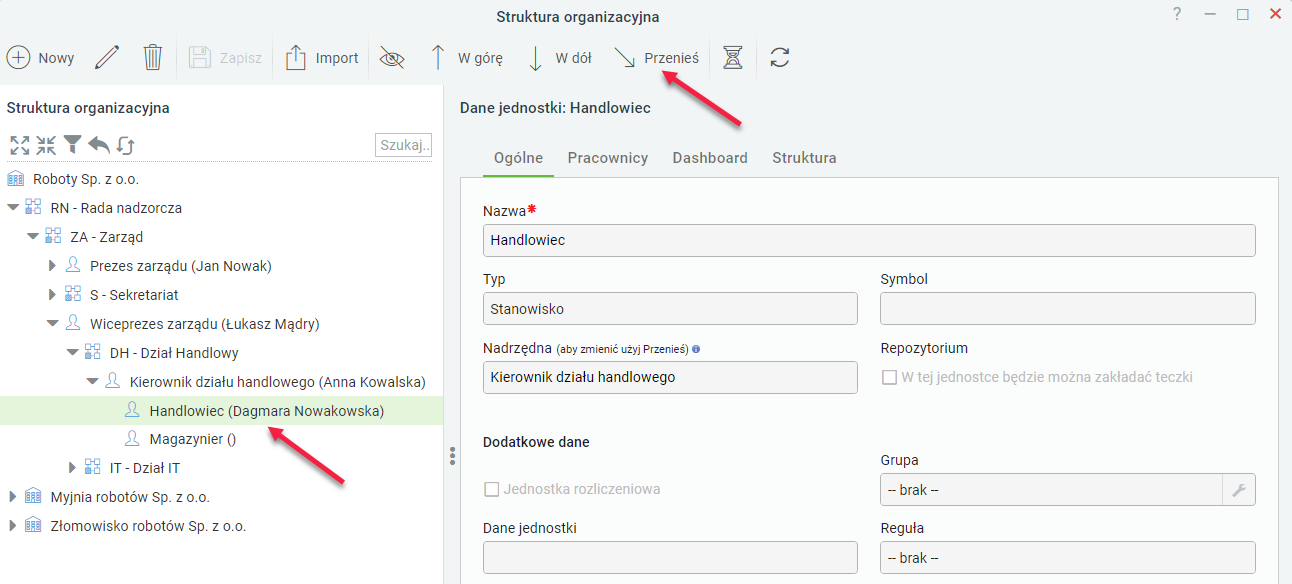Click the empty Symbol field
Image resolution: width=1292 pixels, height=584 pixels.
click(x=1068, y=309)
